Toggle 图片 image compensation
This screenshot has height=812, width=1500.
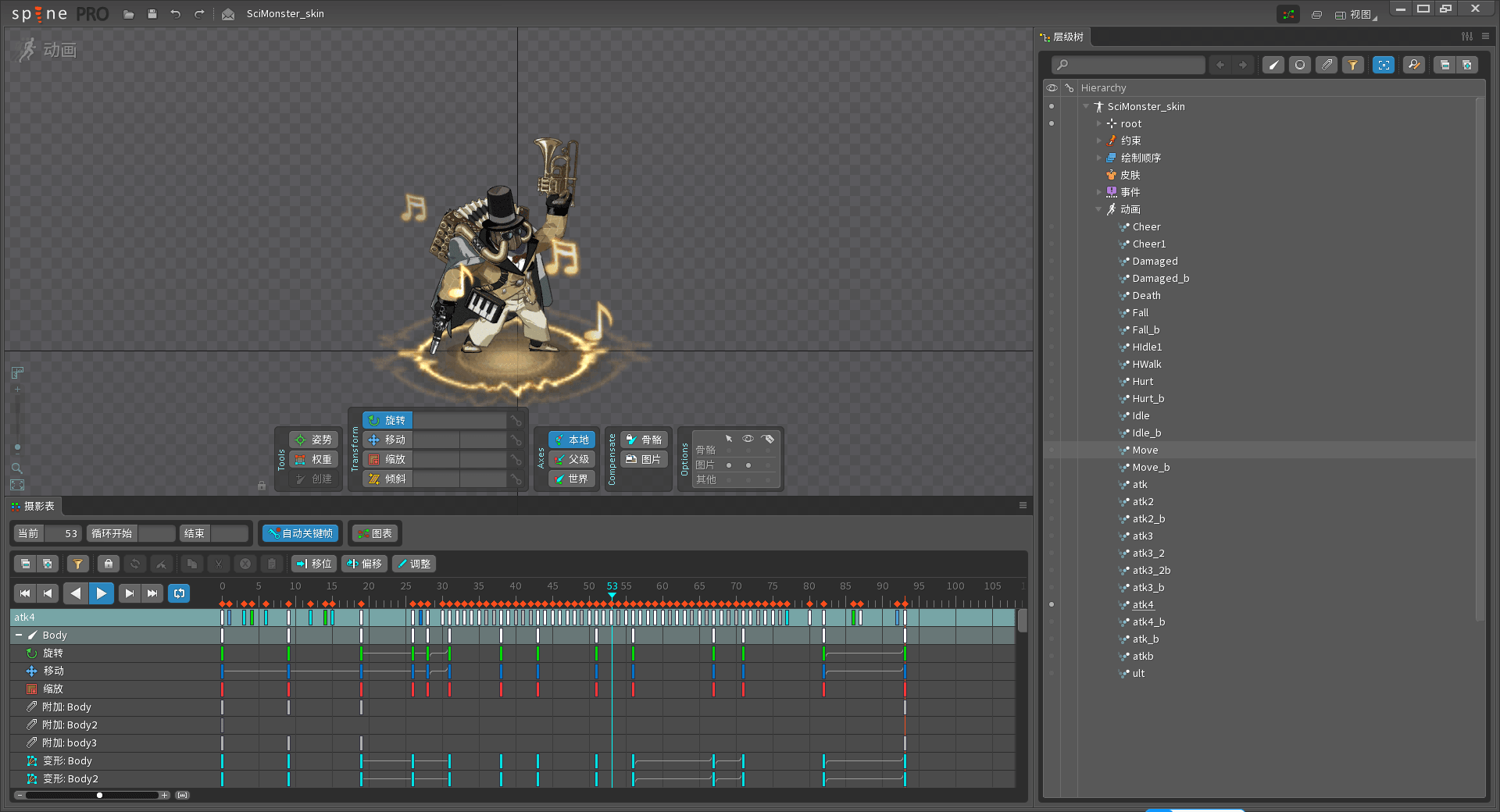[645, 459]
